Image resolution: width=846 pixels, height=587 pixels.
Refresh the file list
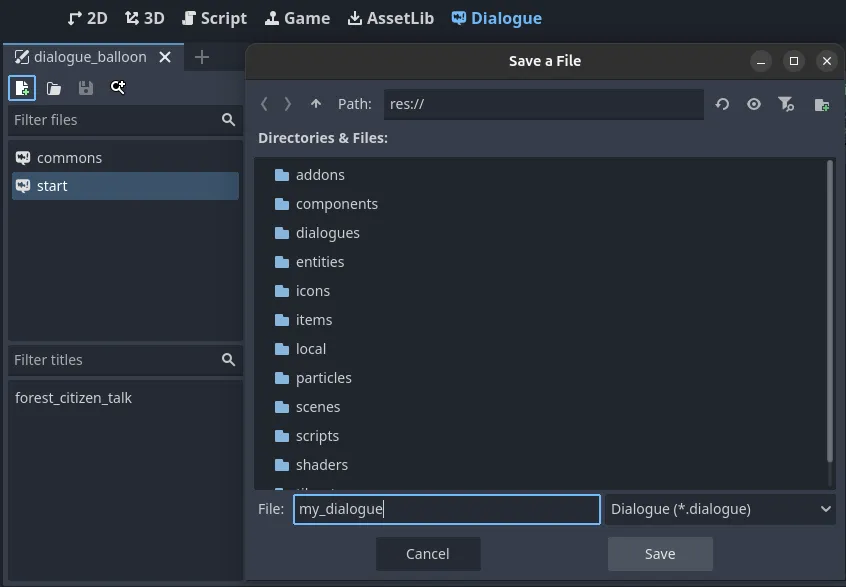click(723, 104)
